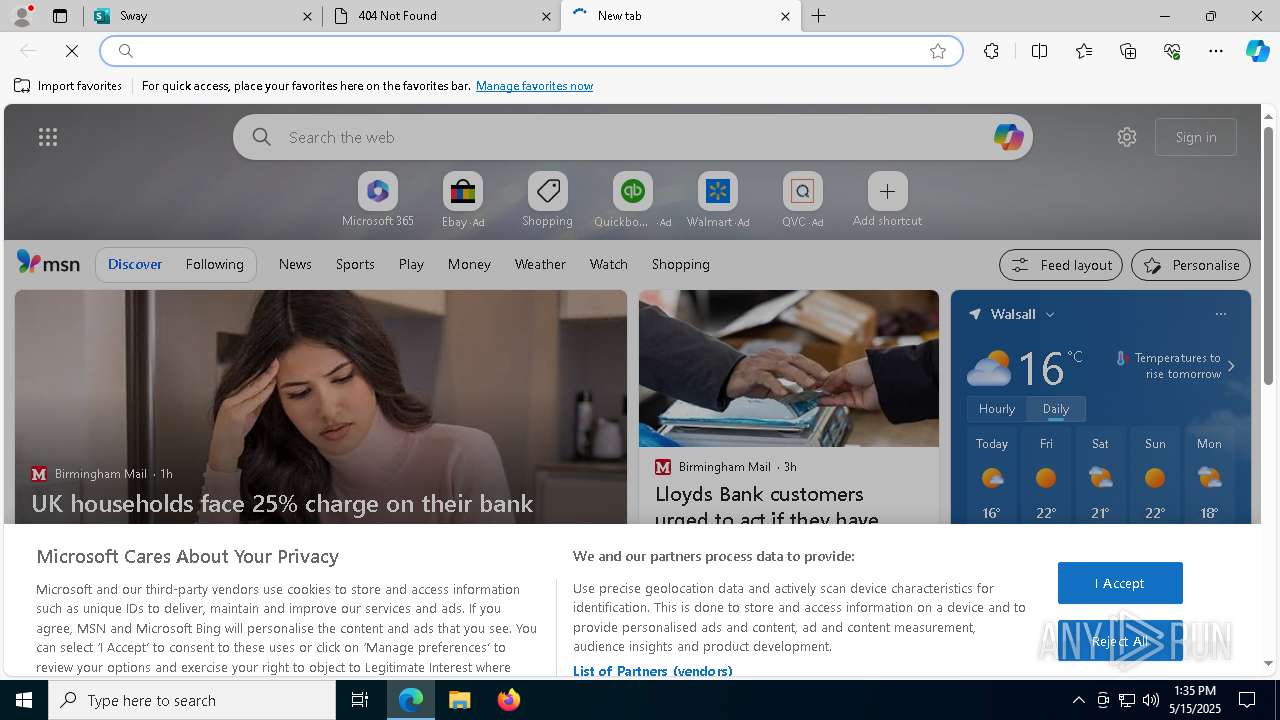1280x720 pixels.
Task: Open Browser essentials icon
Action: tap(1172, 51)
